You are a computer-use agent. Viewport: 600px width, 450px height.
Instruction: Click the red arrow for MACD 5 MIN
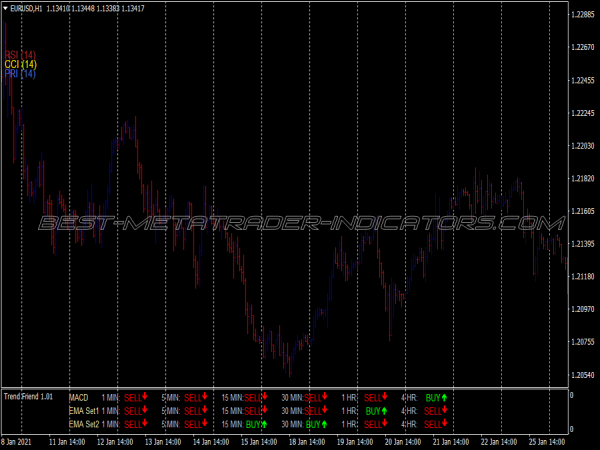(205, 396)
